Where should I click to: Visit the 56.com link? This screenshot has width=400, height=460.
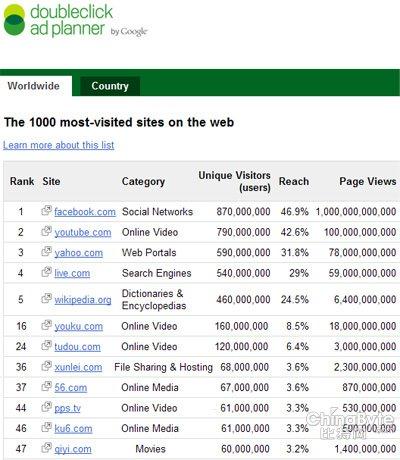[x=71, y=388]
